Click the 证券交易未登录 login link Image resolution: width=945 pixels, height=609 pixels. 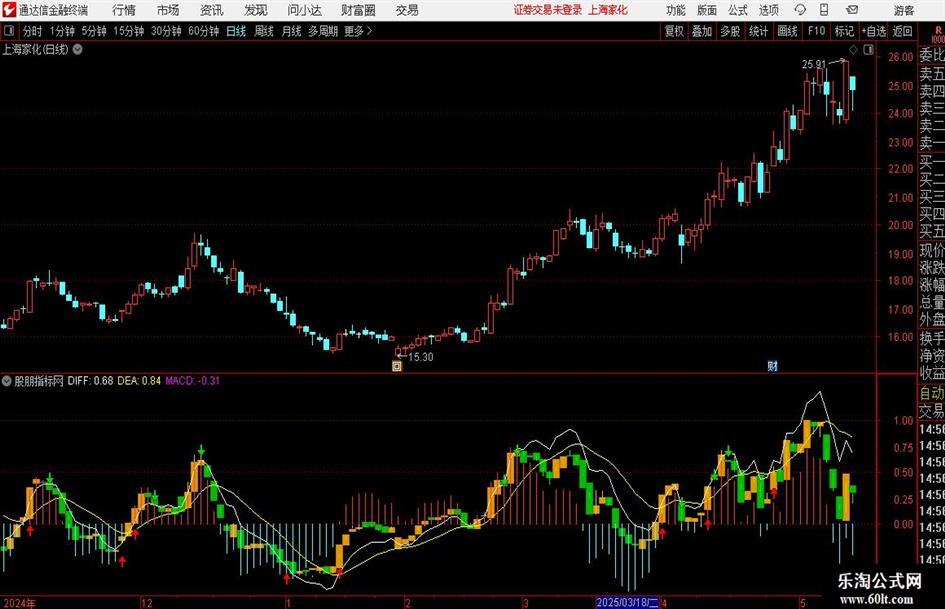pos(548,10)
